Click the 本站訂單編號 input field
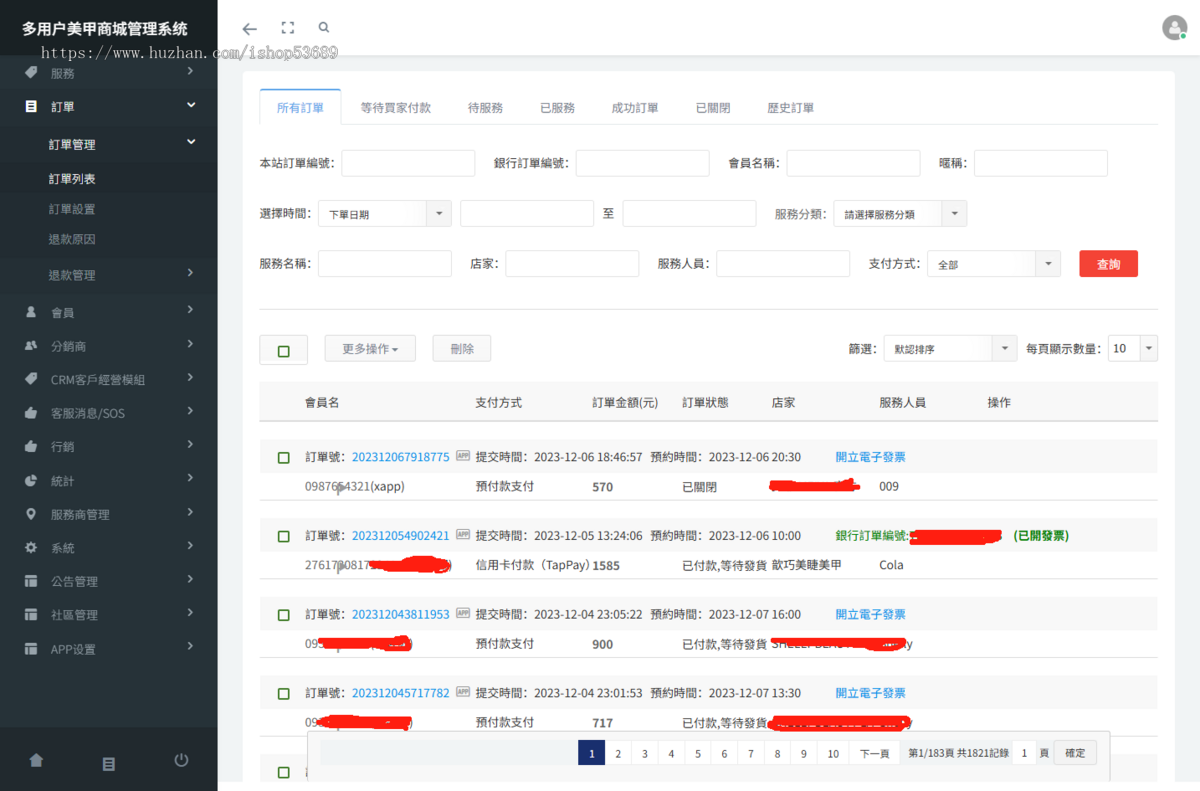 click(408, 163)
